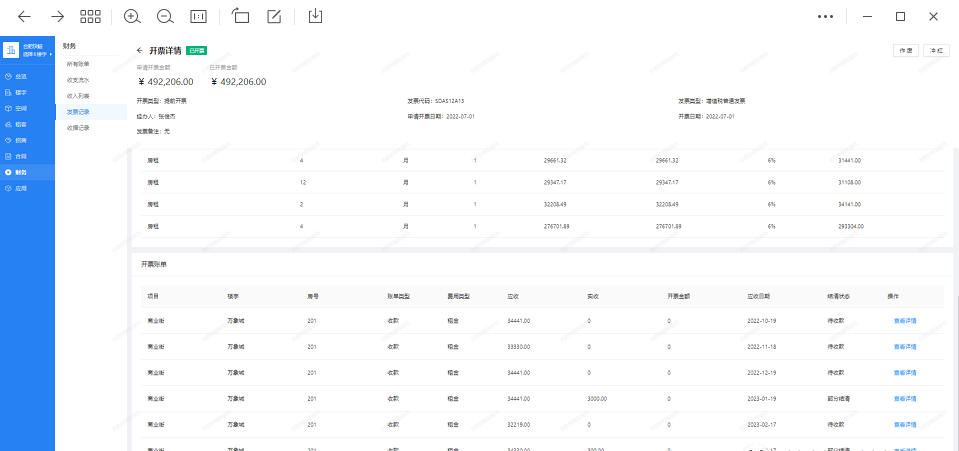Image resolution: width=959 pixels, height=451 pixels.
Task: Click the edit pencil icon in toolbar
Action: coord(274,16)
